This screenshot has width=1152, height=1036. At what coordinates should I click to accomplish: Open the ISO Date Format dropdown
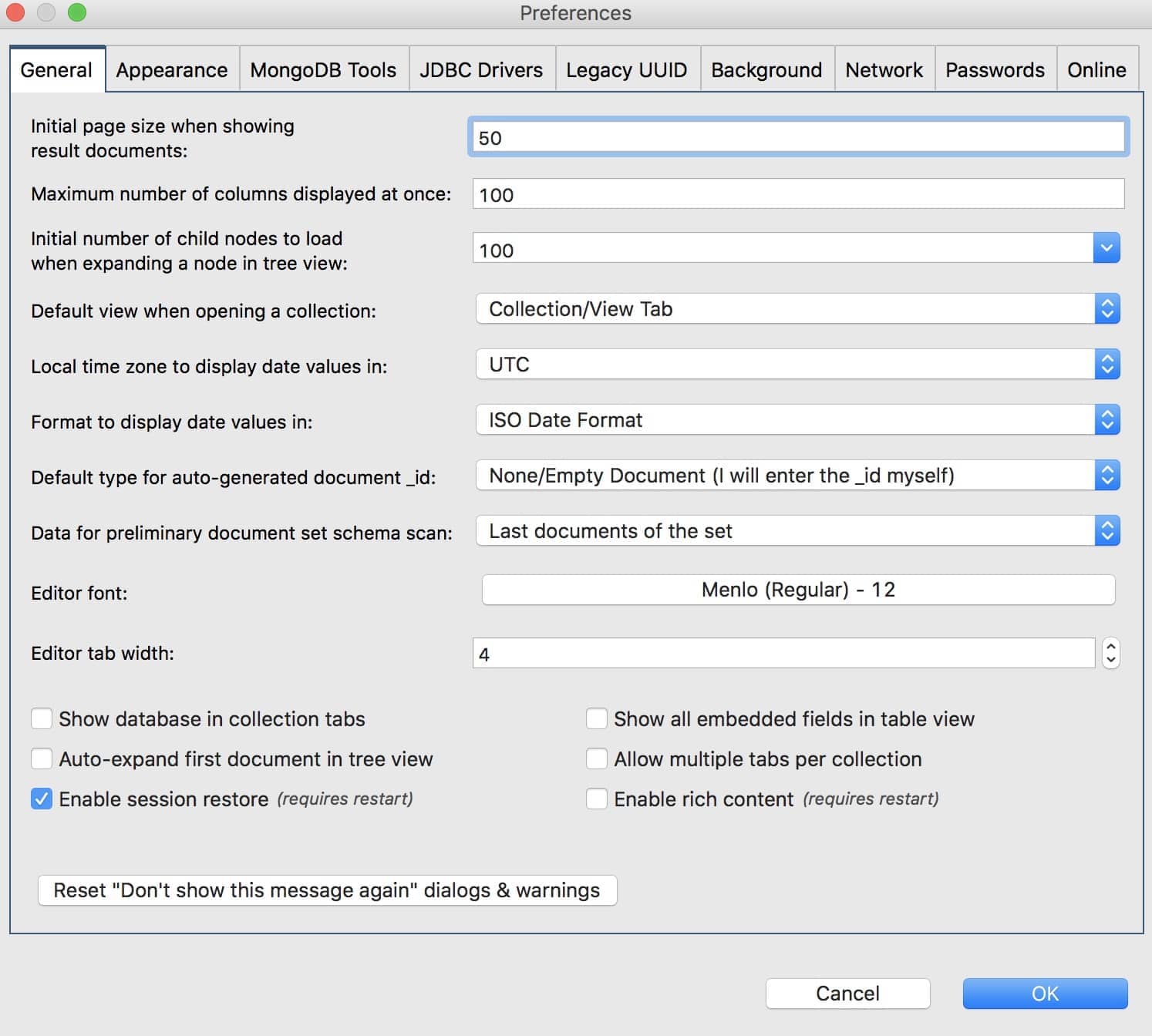pos(798,420)
